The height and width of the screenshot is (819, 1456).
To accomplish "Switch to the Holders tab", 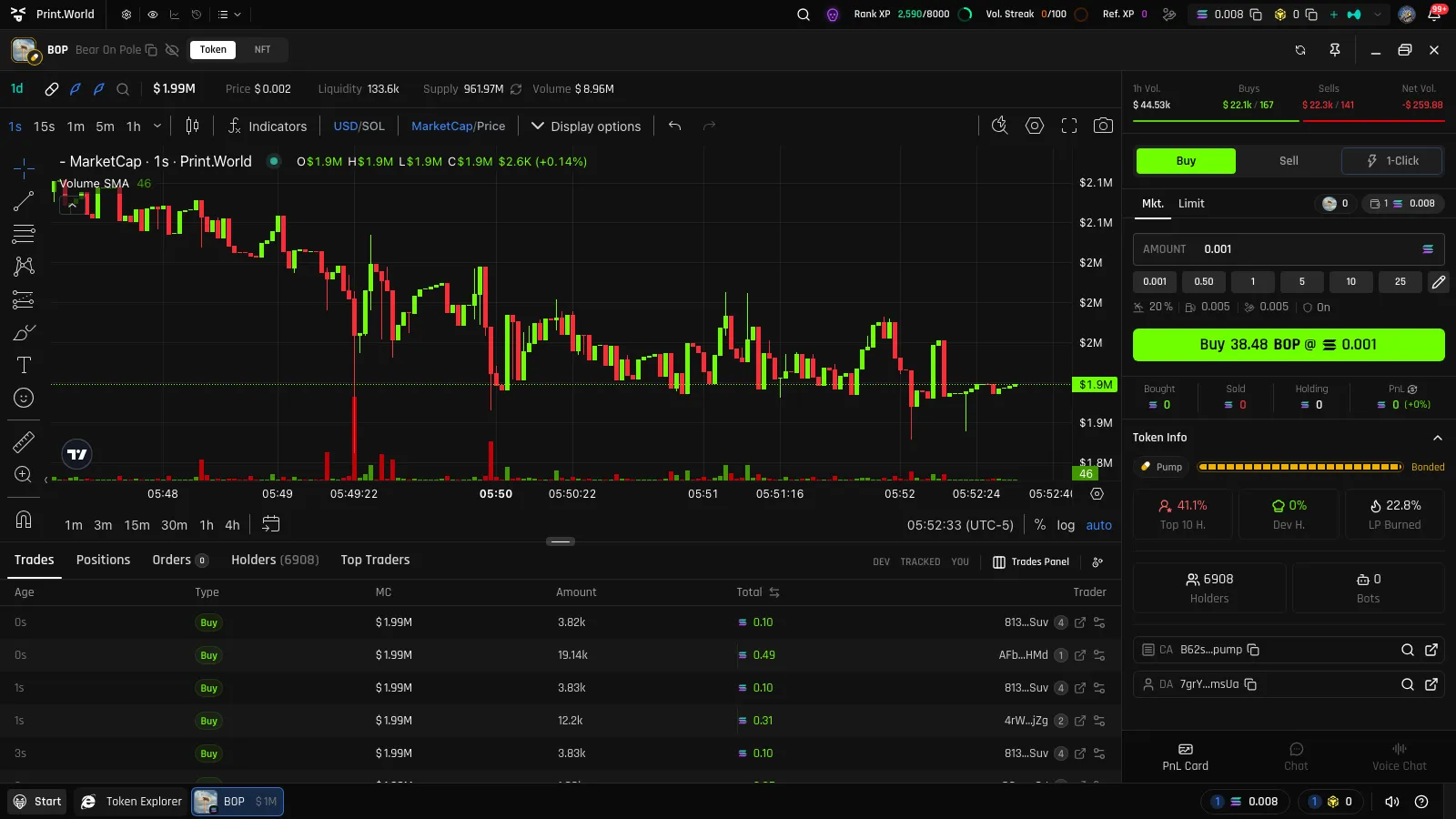I will tap(275, 560).
